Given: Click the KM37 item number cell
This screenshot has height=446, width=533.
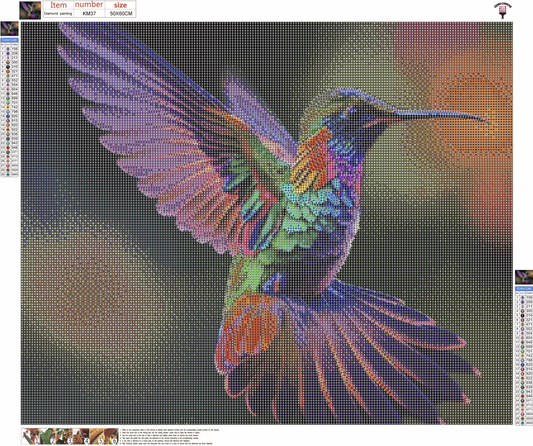Looking at the screenshot, I should click(x=89, y=14).
